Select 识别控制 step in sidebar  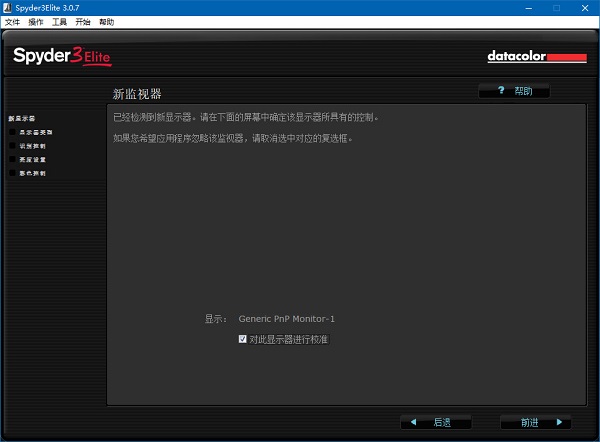32,146
